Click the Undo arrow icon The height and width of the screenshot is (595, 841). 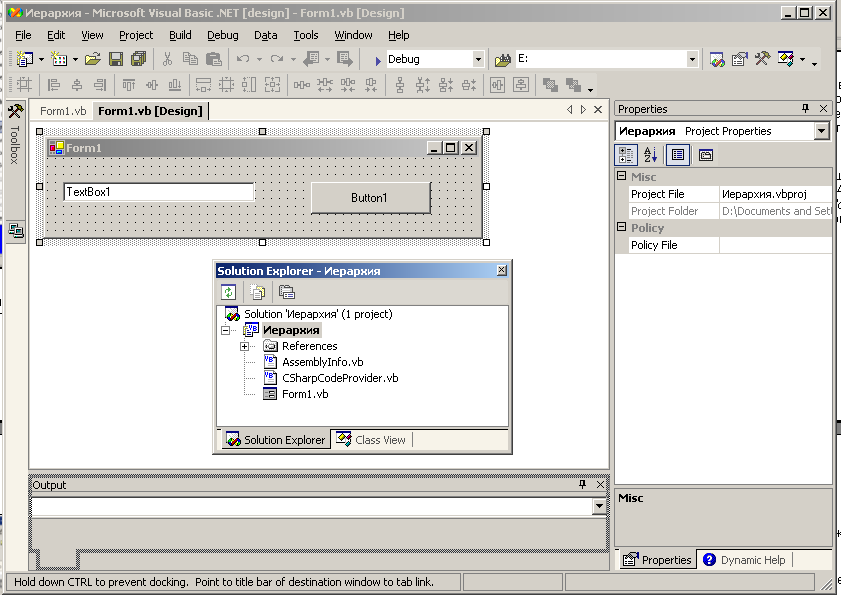point(243,59)
